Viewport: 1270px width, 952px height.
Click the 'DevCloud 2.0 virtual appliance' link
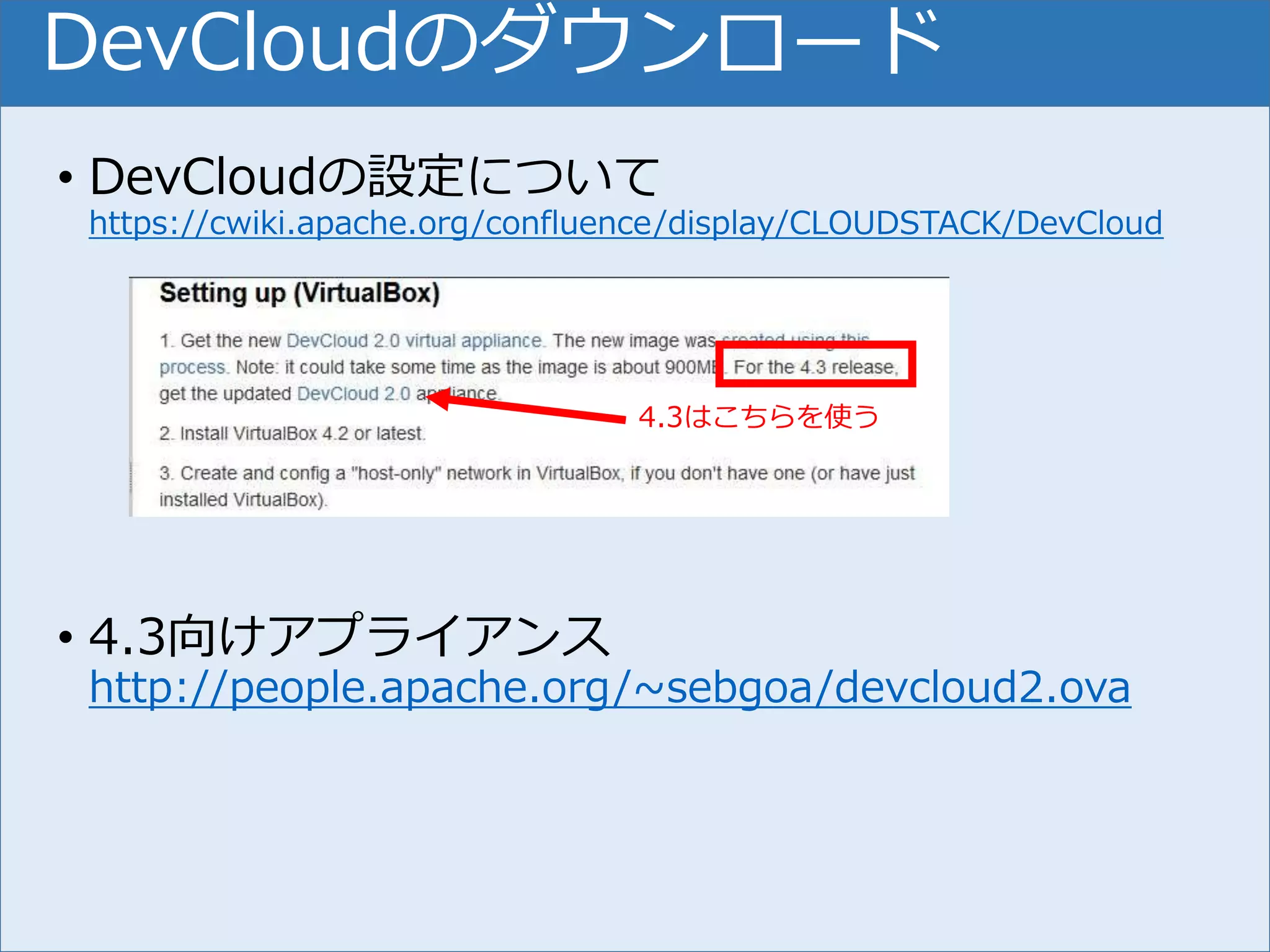point(414,341)
